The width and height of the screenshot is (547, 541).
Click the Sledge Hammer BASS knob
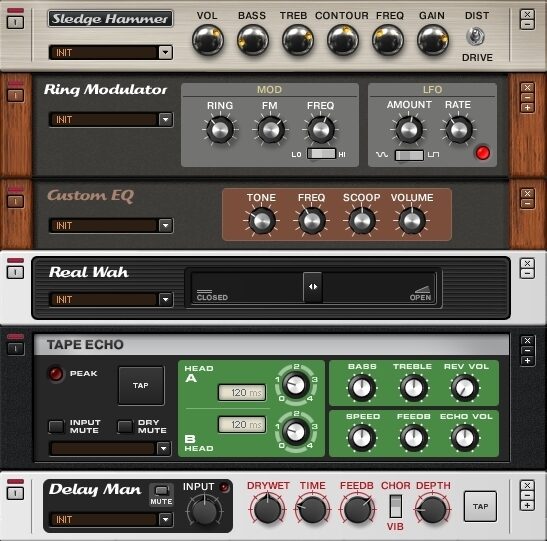(x=253, y=40)
